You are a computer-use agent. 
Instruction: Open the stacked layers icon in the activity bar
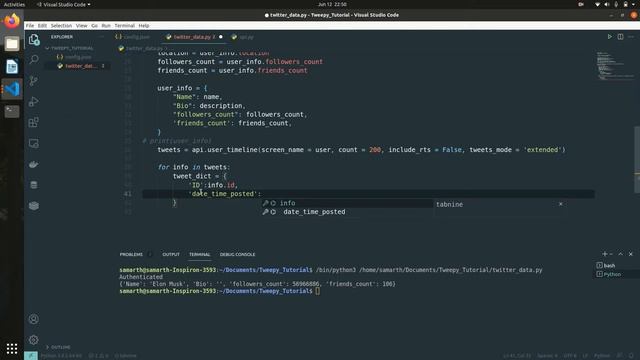tap(34, 206)
